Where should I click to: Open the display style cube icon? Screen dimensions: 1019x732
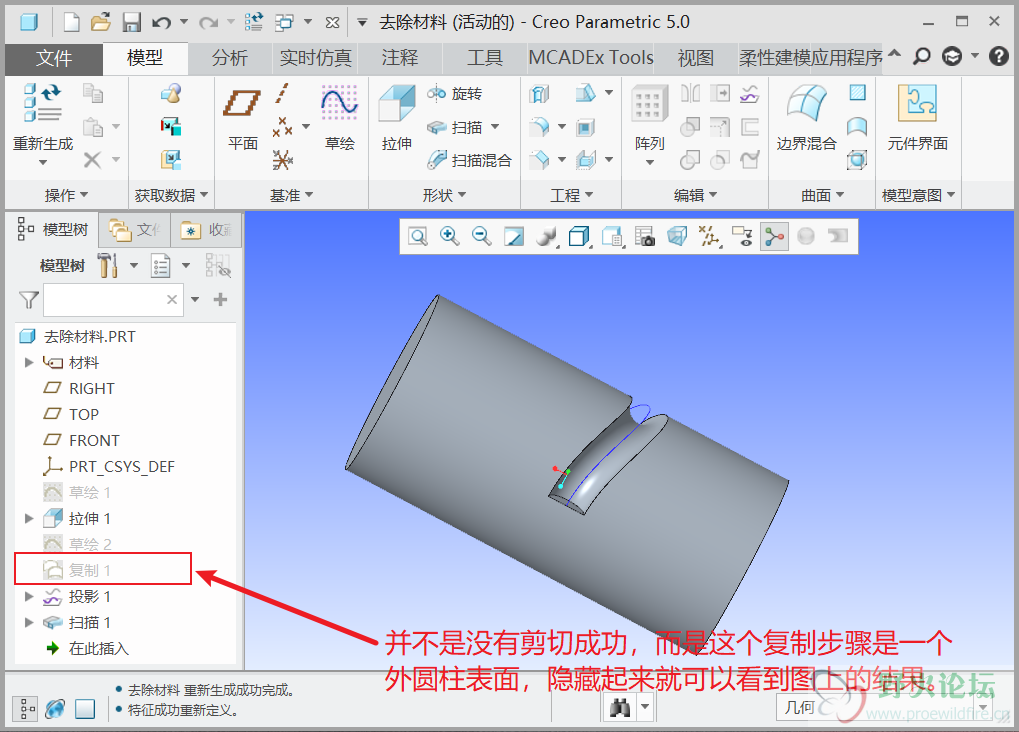click(x=578, y=236)
